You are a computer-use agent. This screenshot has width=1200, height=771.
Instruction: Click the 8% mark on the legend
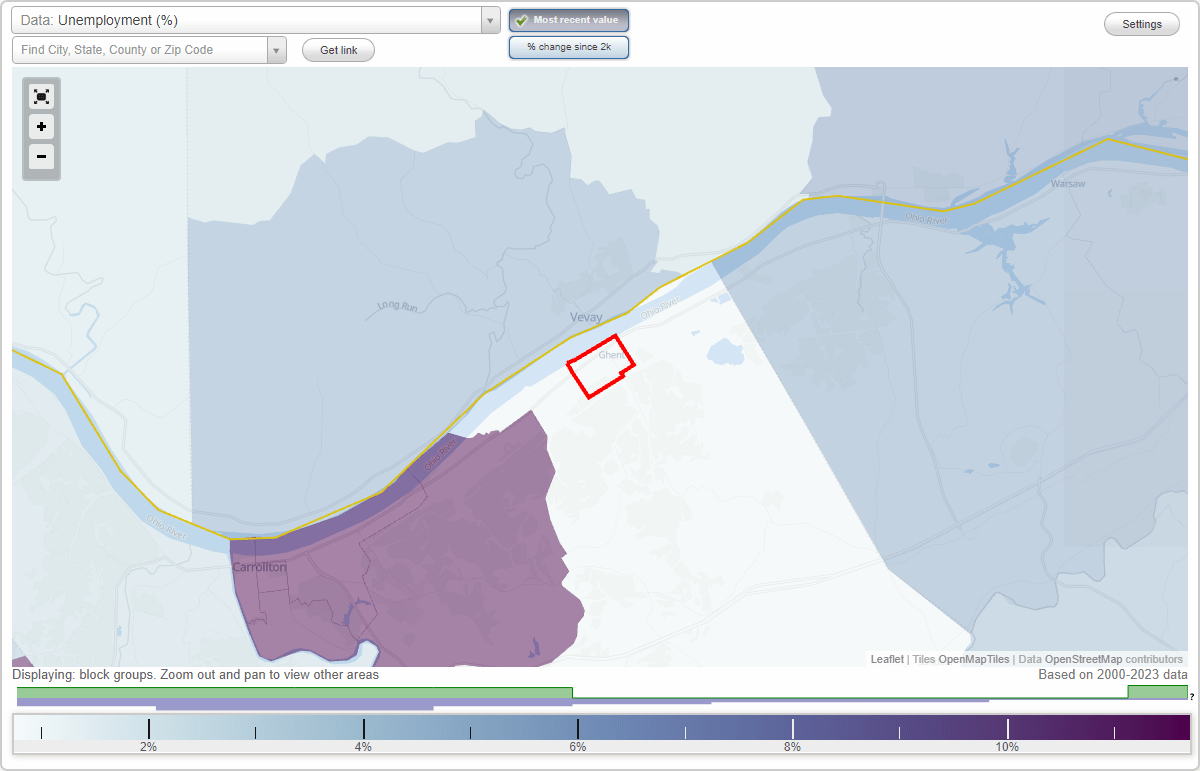[792, 747]
